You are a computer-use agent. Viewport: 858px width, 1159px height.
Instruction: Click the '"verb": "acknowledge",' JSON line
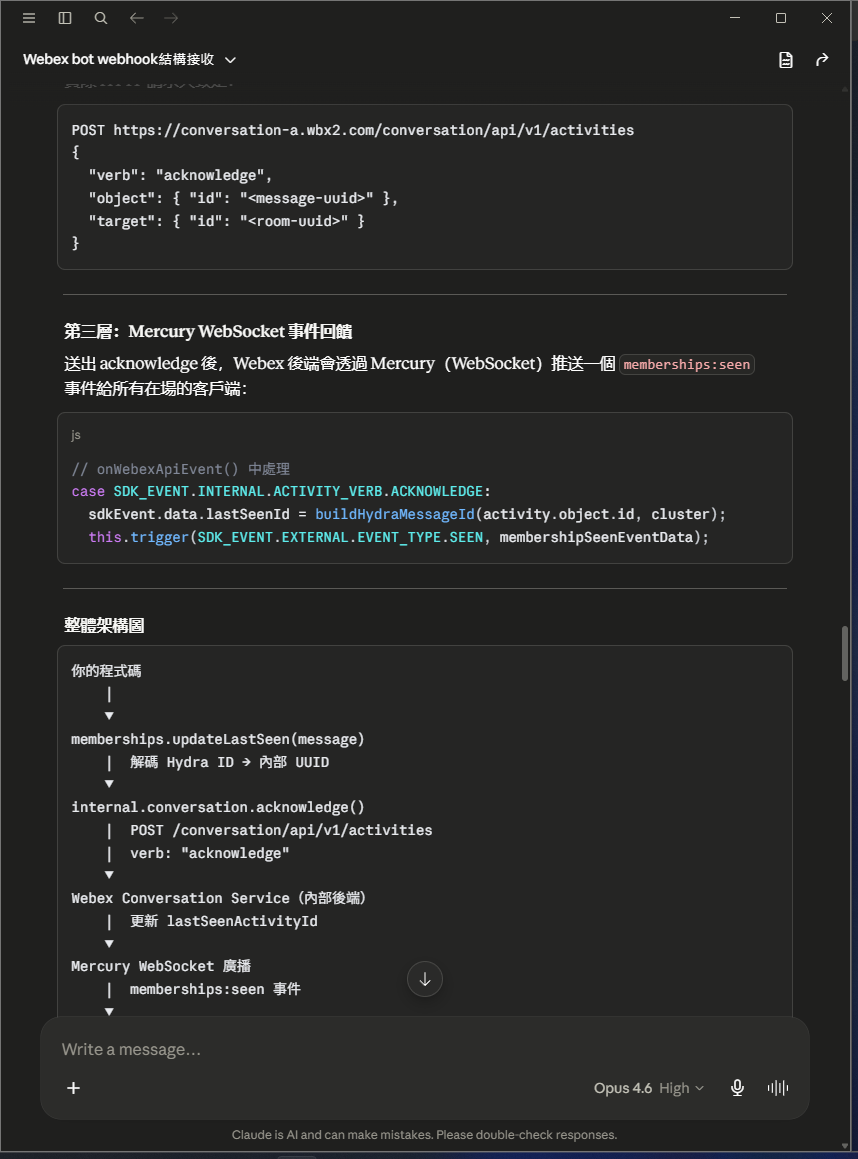coord(180,175)
